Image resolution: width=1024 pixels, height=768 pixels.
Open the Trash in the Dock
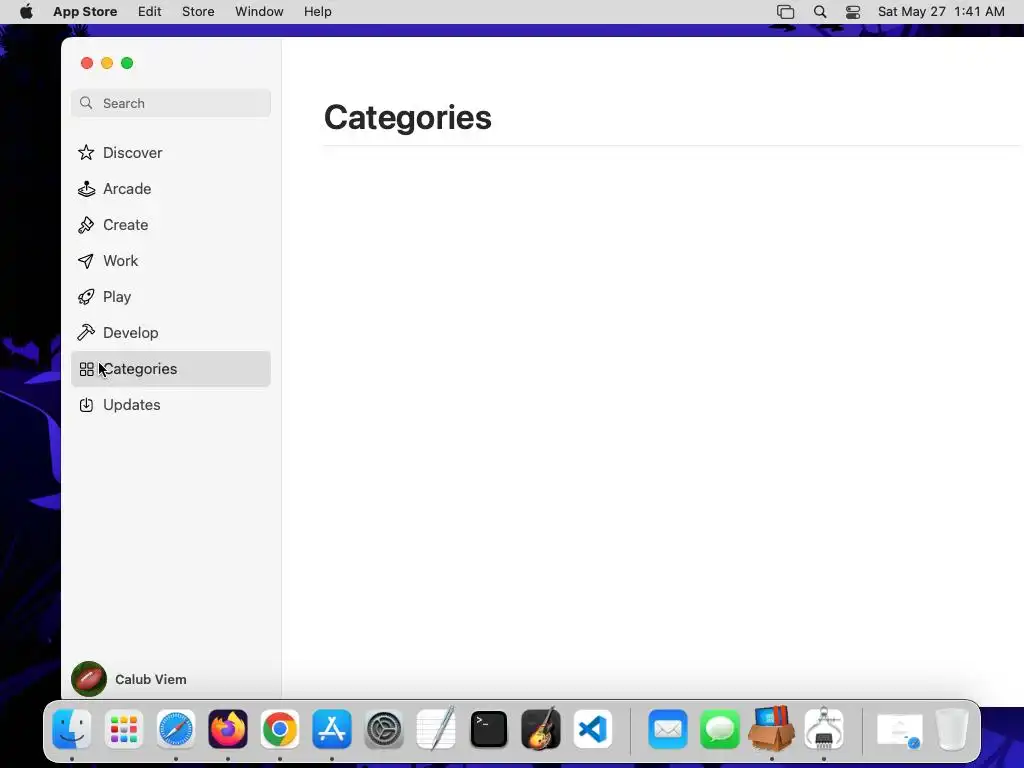[952, 729]
